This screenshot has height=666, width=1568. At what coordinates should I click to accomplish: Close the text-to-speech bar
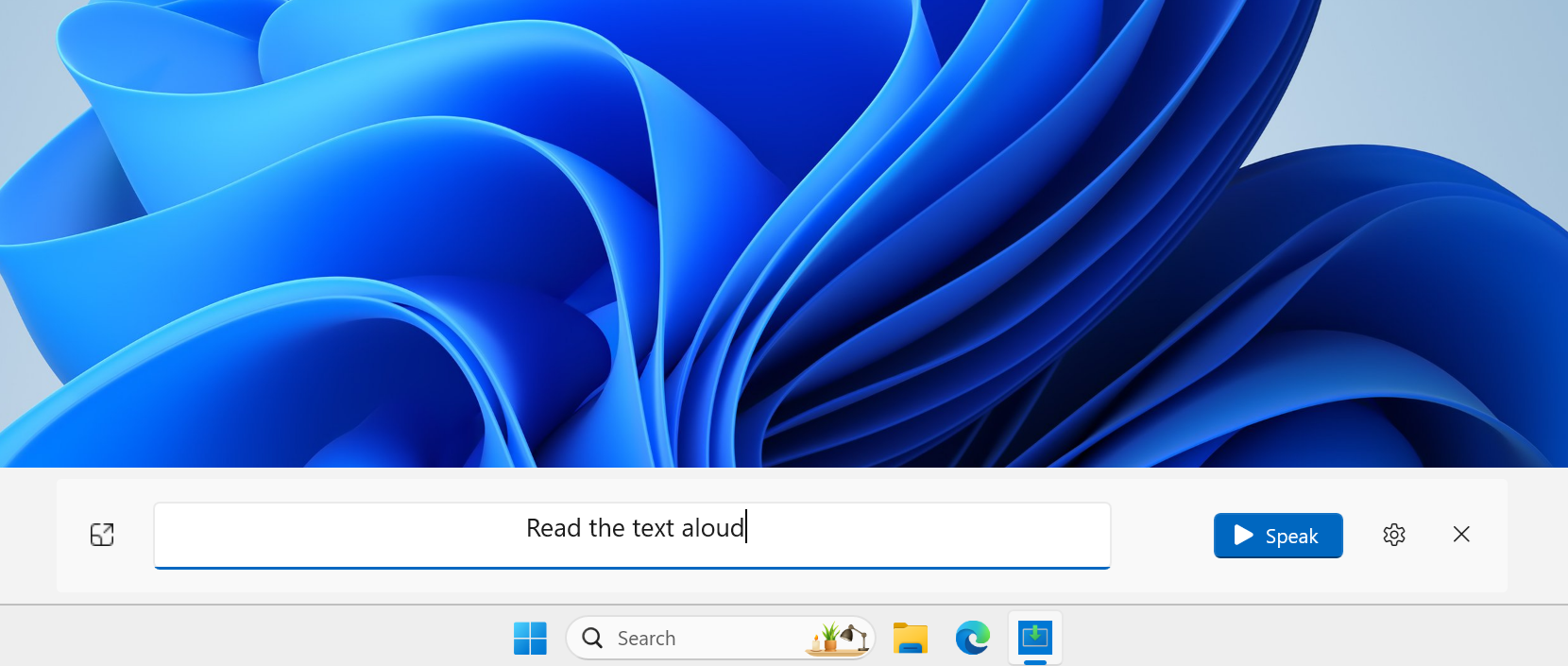(x=1461, y=535)
